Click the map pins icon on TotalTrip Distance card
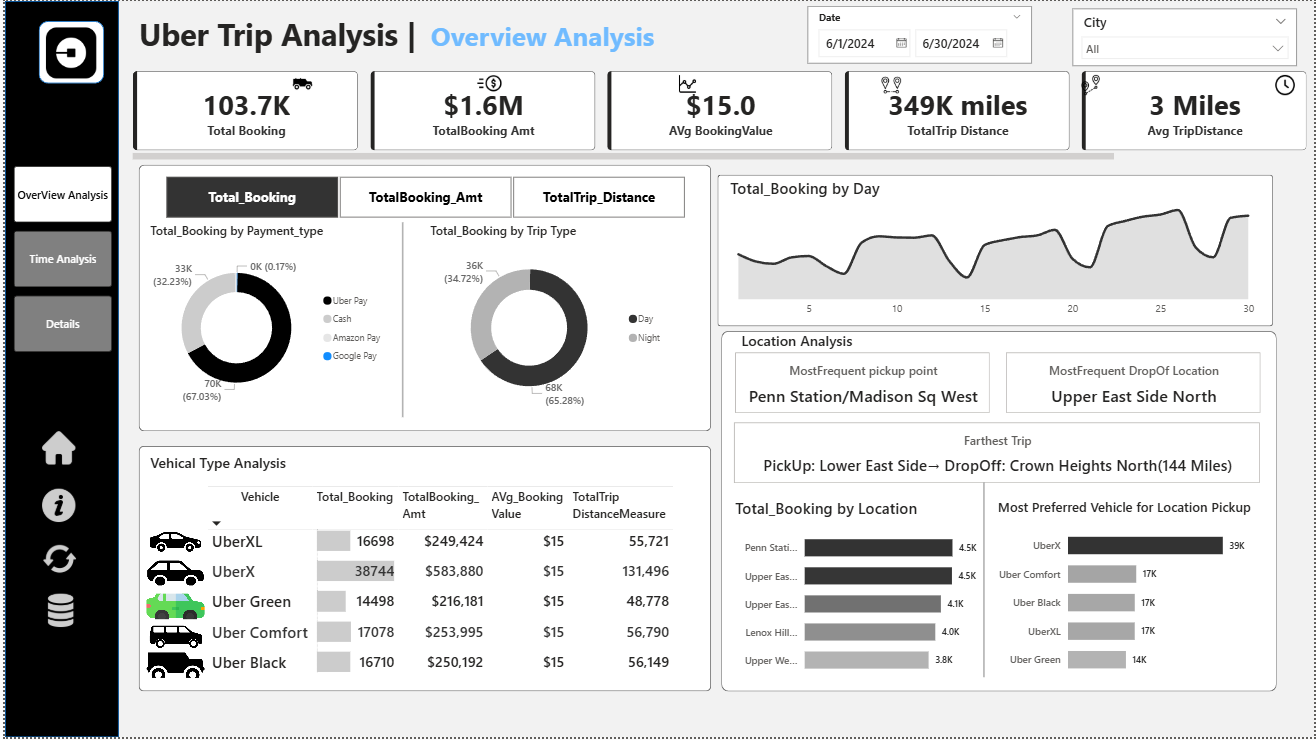 (x=891, y=84)
